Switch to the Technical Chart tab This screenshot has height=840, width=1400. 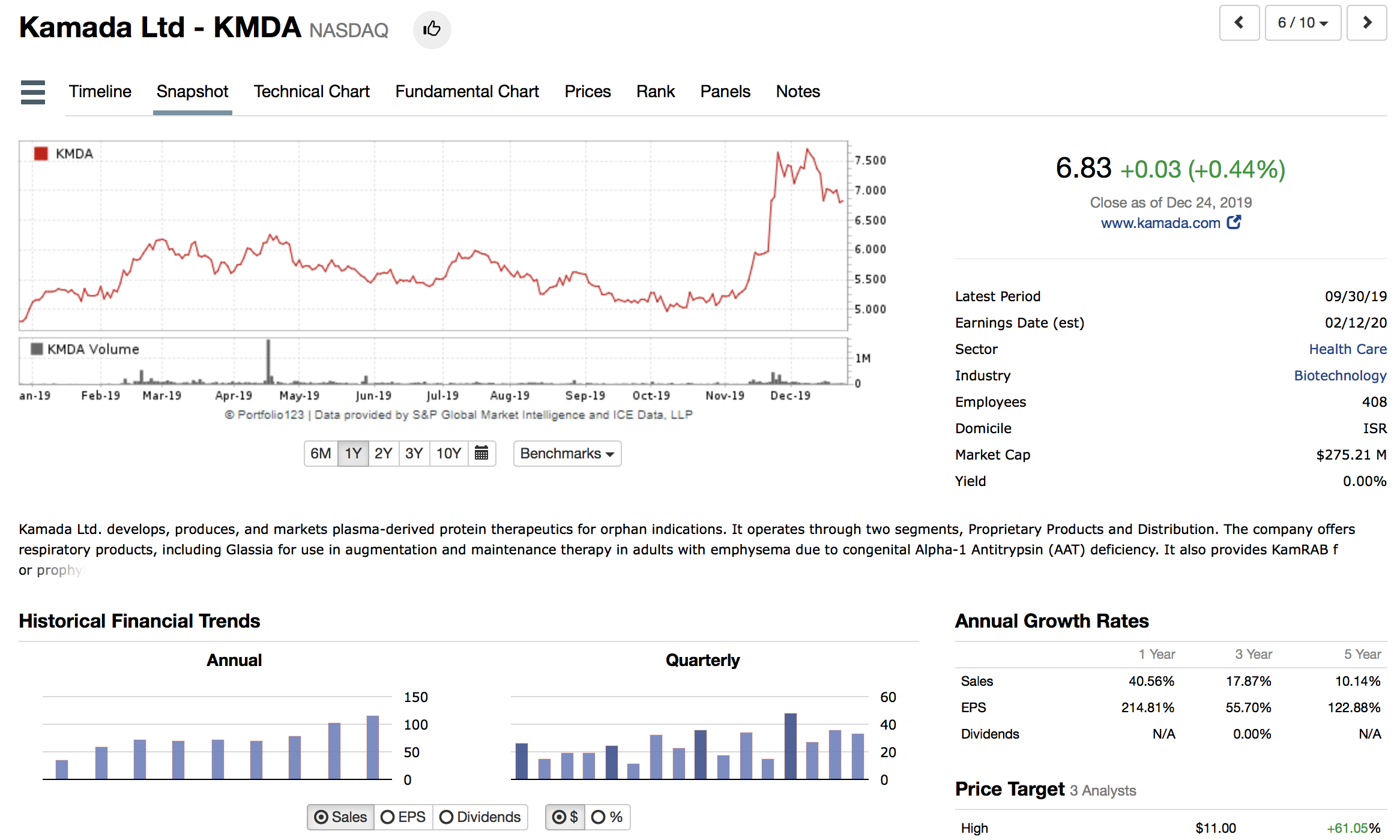click(311, 91)
